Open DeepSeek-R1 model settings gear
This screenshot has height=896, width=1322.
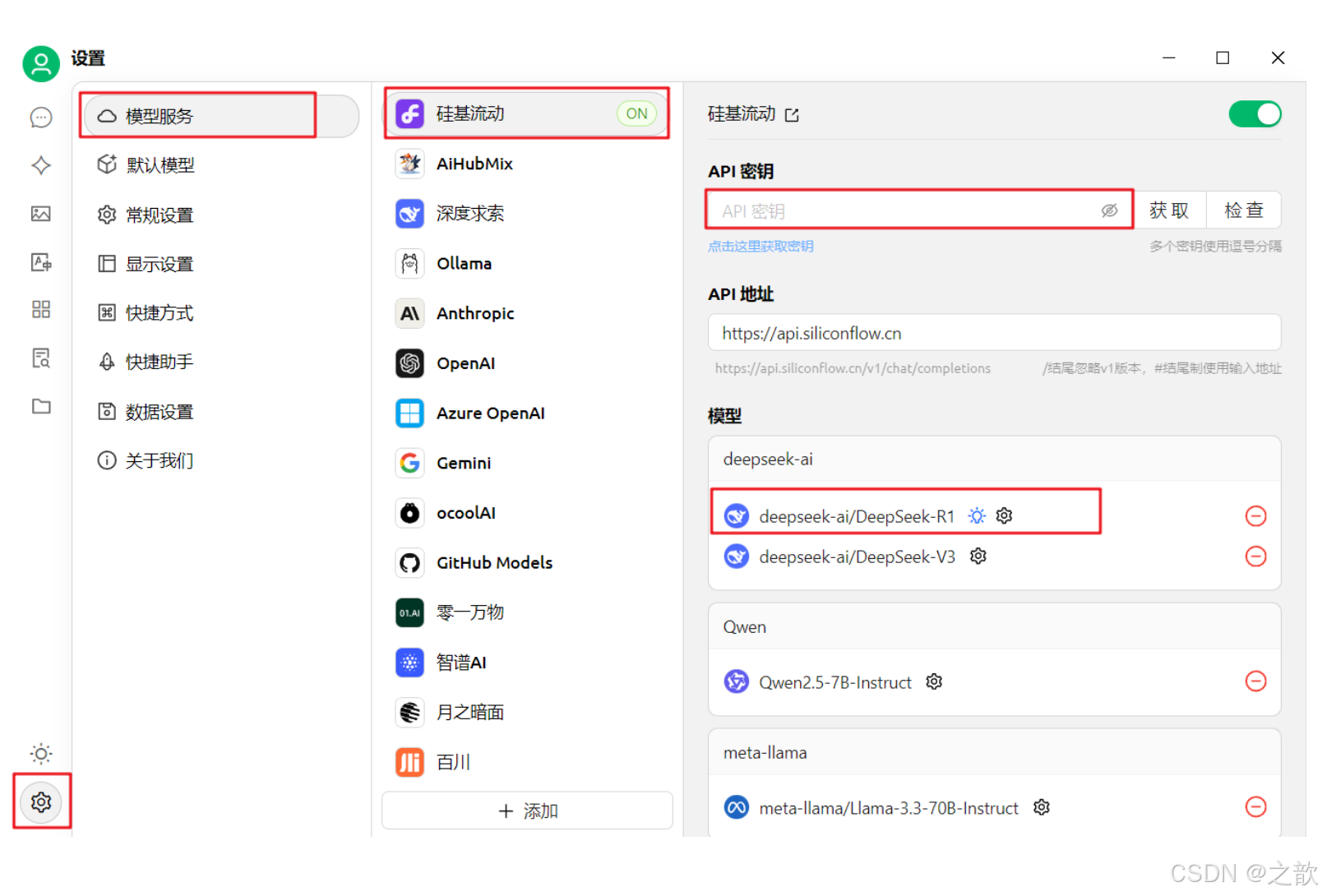(x=1004, y=515)
